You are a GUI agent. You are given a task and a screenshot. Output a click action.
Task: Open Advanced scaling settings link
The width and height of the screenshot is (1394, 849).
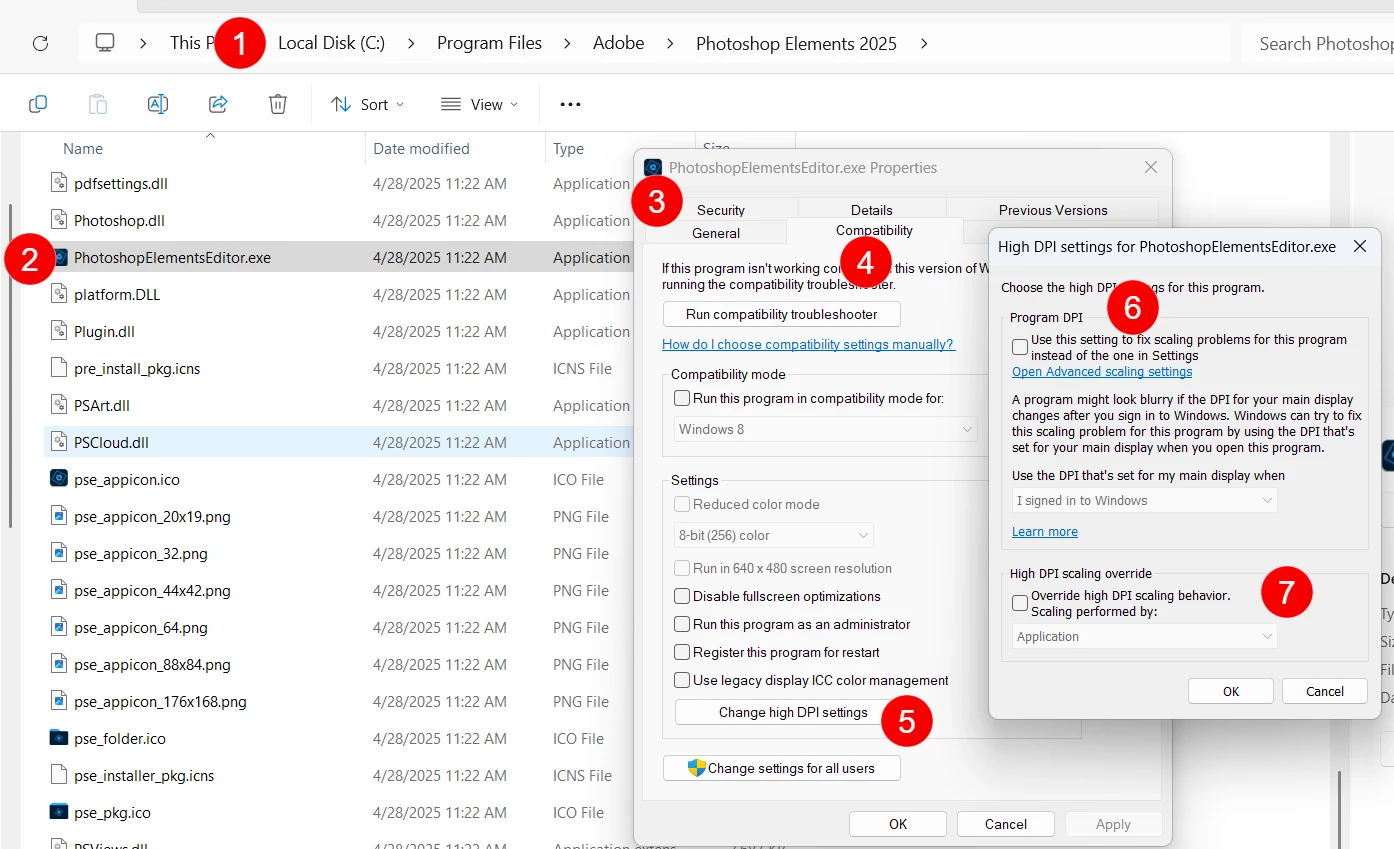click(x=1102, y=372)
